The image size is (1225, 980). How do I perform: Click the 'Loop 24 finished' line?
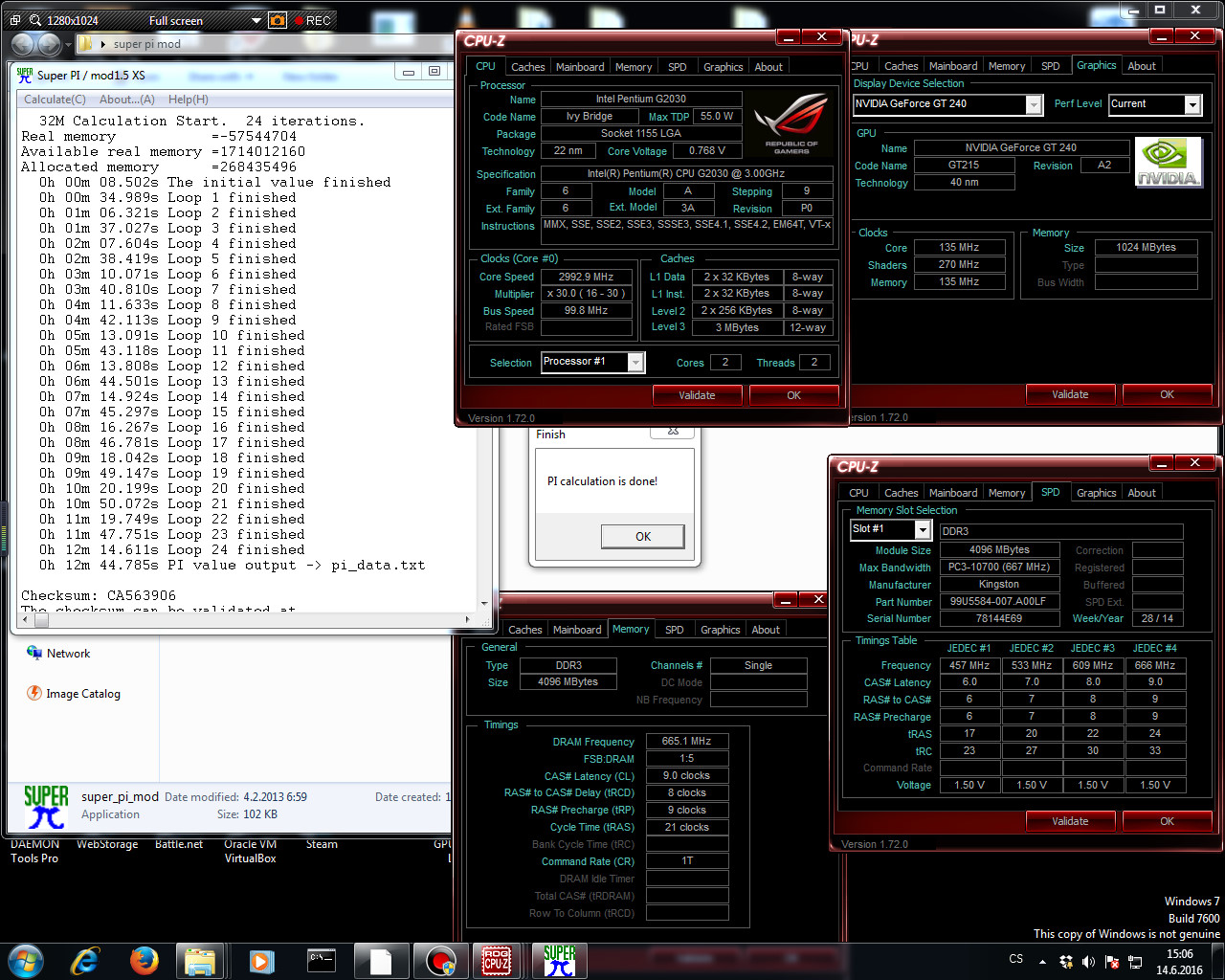click(x=172, y=549)
